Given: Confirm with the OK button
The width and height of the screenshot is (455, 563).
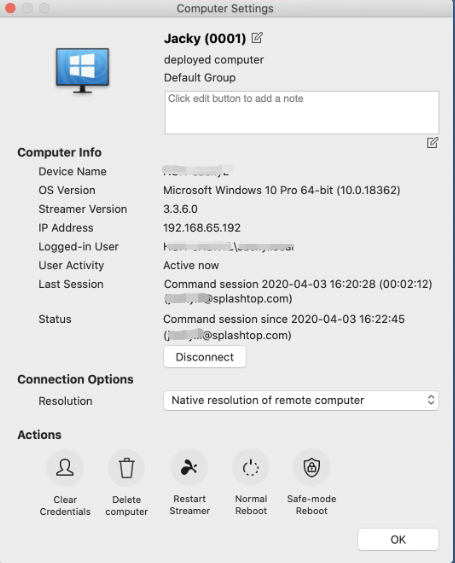Looking at the screenshot, I should (398, 539).
